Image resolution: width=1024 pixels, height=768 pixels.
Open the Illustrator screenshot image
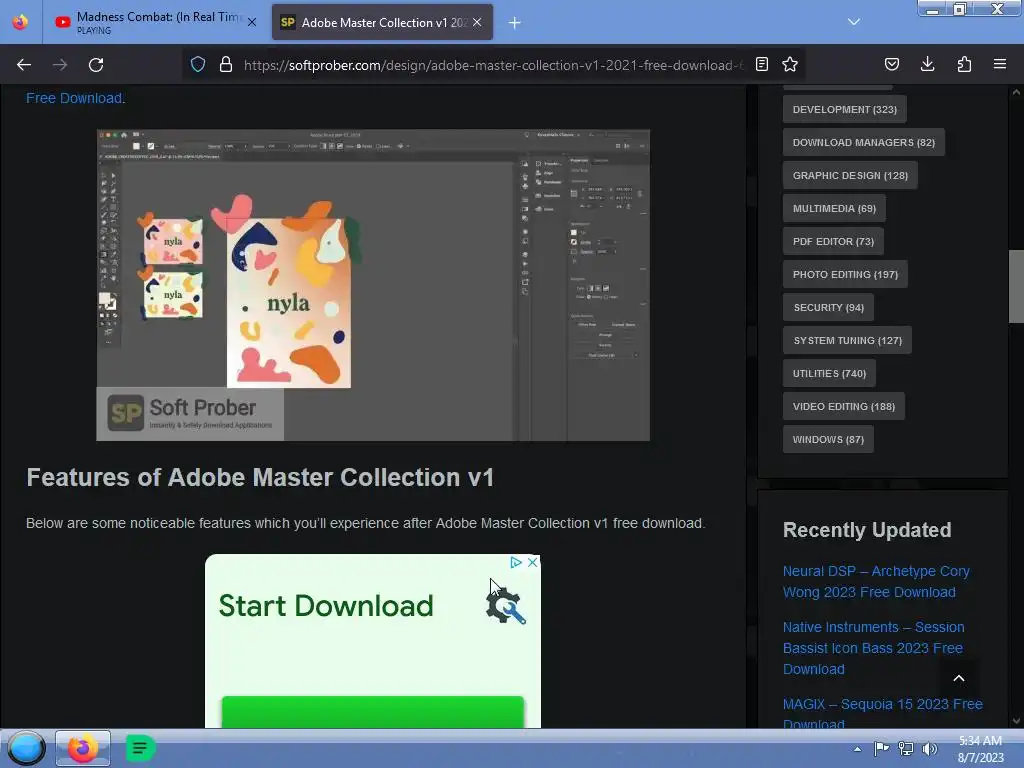(373, 285)
